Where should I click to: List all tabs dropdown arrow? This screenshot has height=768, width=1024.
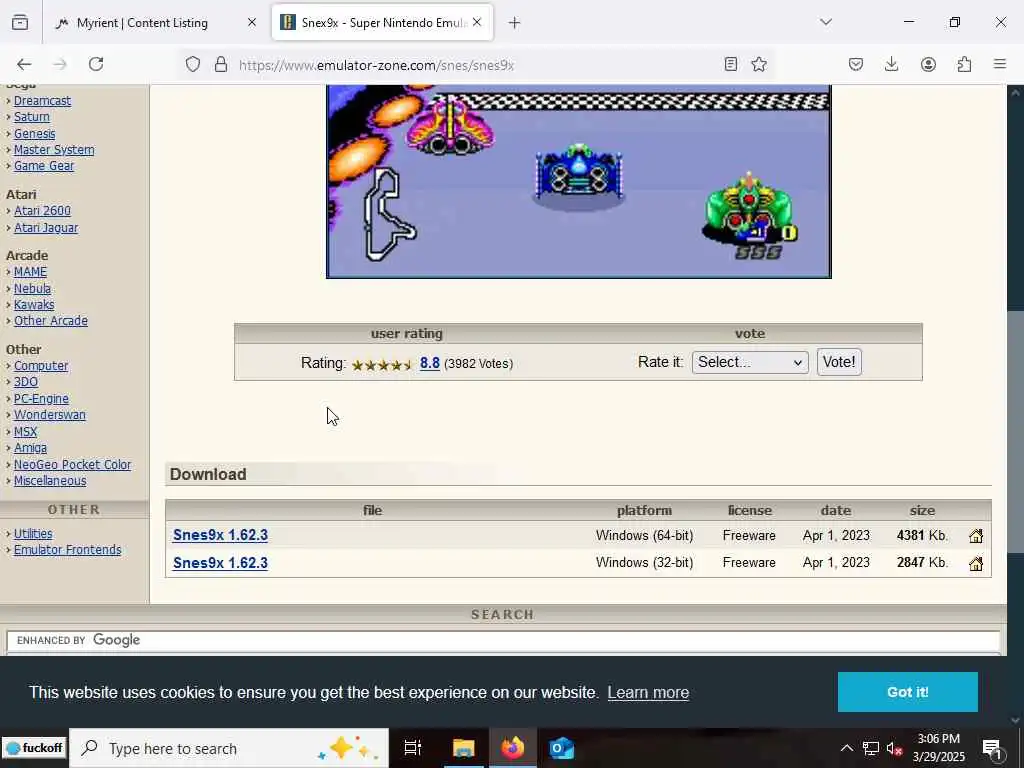click(826, 22)
